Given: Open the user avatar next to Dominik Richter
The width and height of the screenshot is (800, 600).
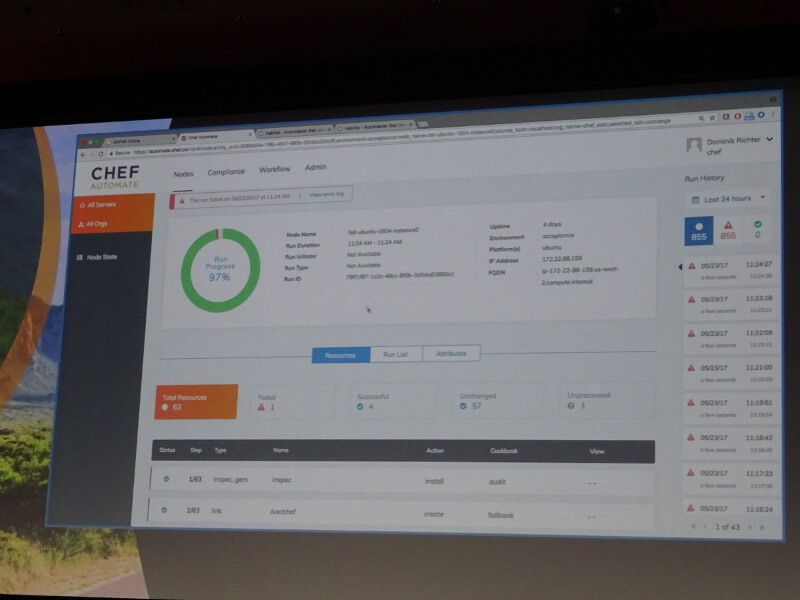Looking at the screenshot, I should (694, 145).
